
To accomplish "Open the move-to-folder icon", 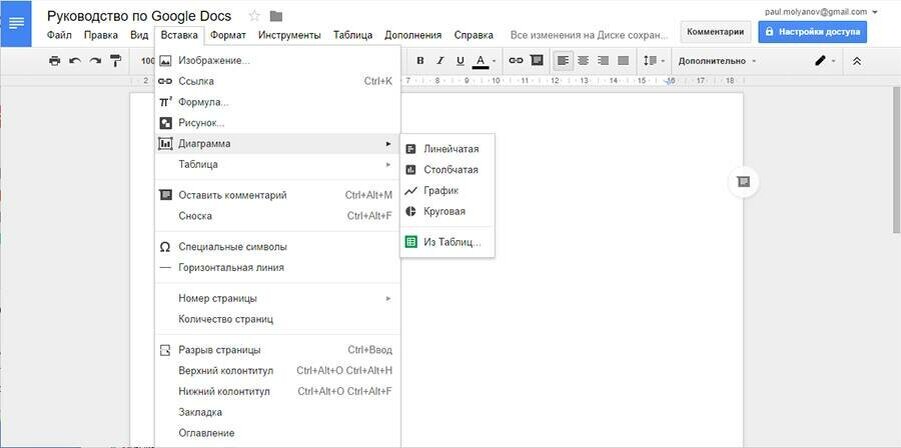I will pos(276,16).
